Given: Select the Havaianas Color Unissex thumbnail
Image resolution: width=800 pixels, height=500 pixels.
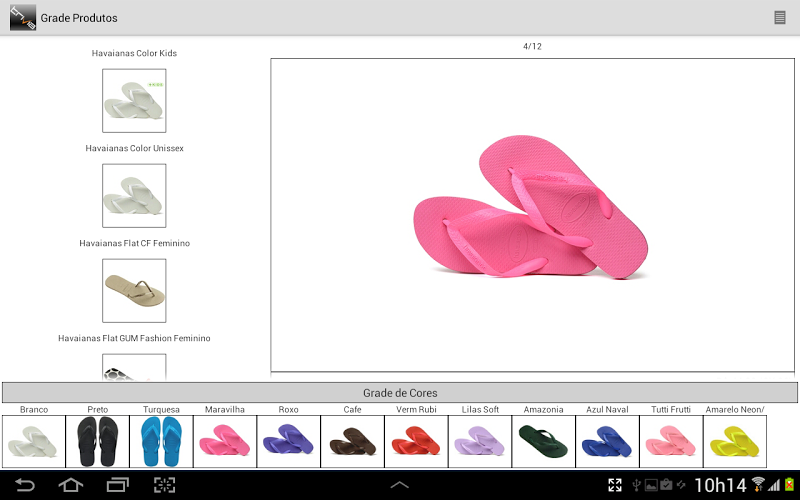Looking at the screenshot, I should coord(134,195).
